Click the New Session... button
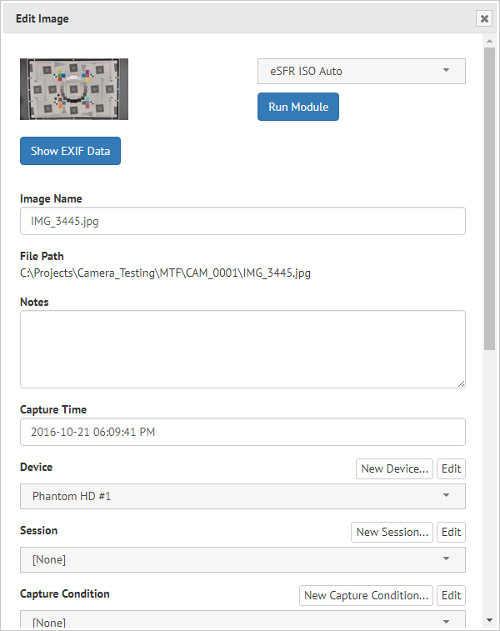This screenshot has height=631, width=500. [x=392, y=532]
